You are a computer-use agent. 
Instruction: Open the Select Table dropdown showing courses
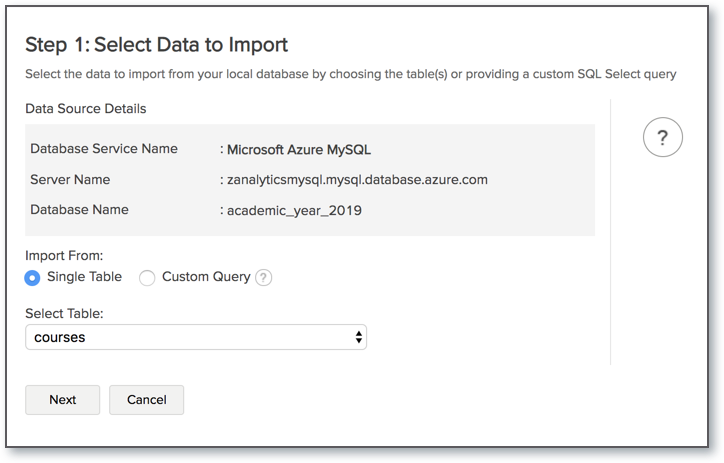[x=195, y=338]
